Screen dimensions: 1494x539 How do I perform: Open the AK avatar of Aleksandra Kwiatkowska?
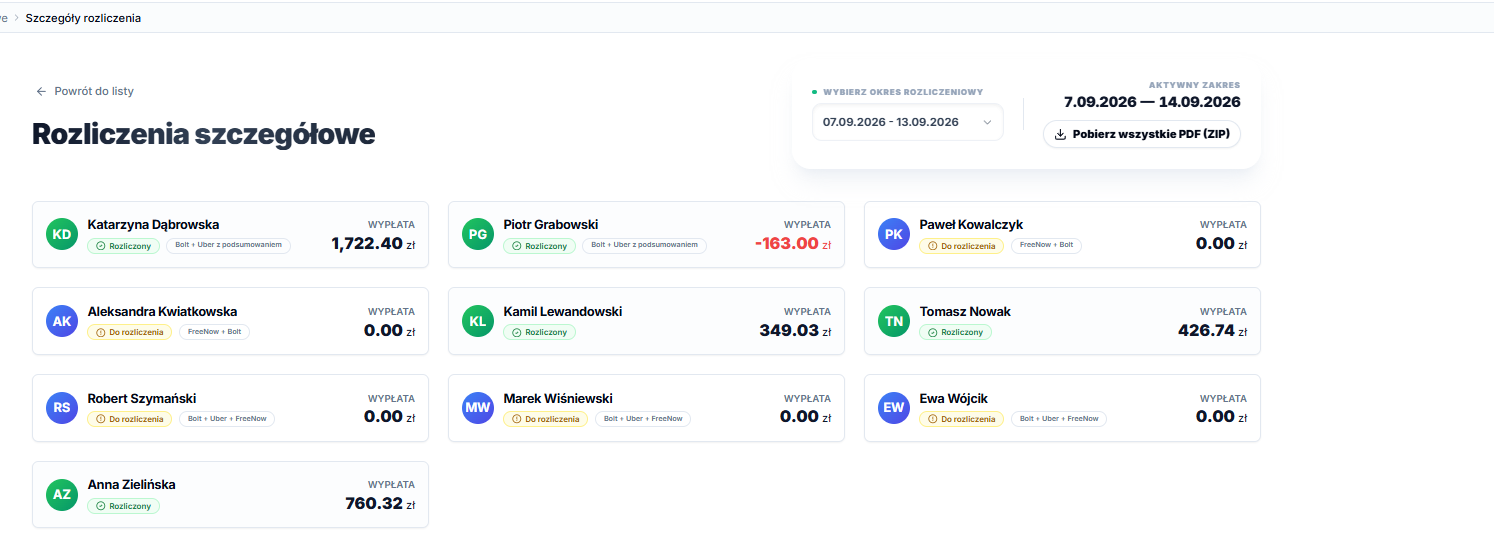[62, 320]
